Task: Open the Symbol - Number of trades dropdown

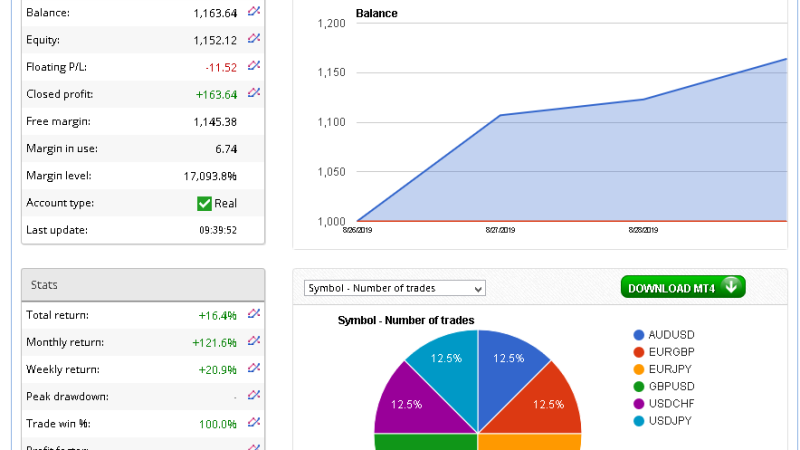Action: (394, 288)
